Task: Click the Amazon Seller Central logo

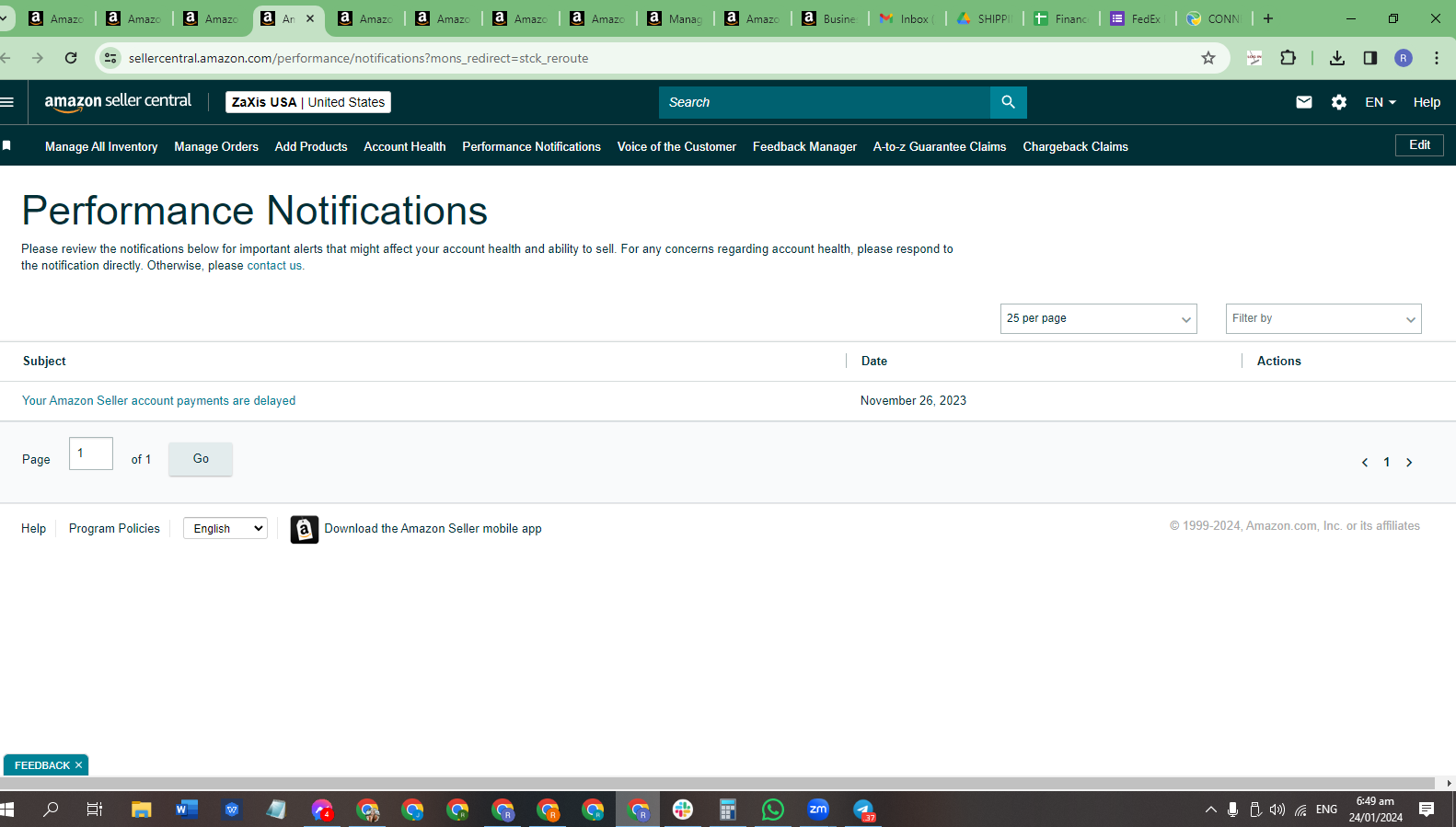Action: (x=118, y=102)
